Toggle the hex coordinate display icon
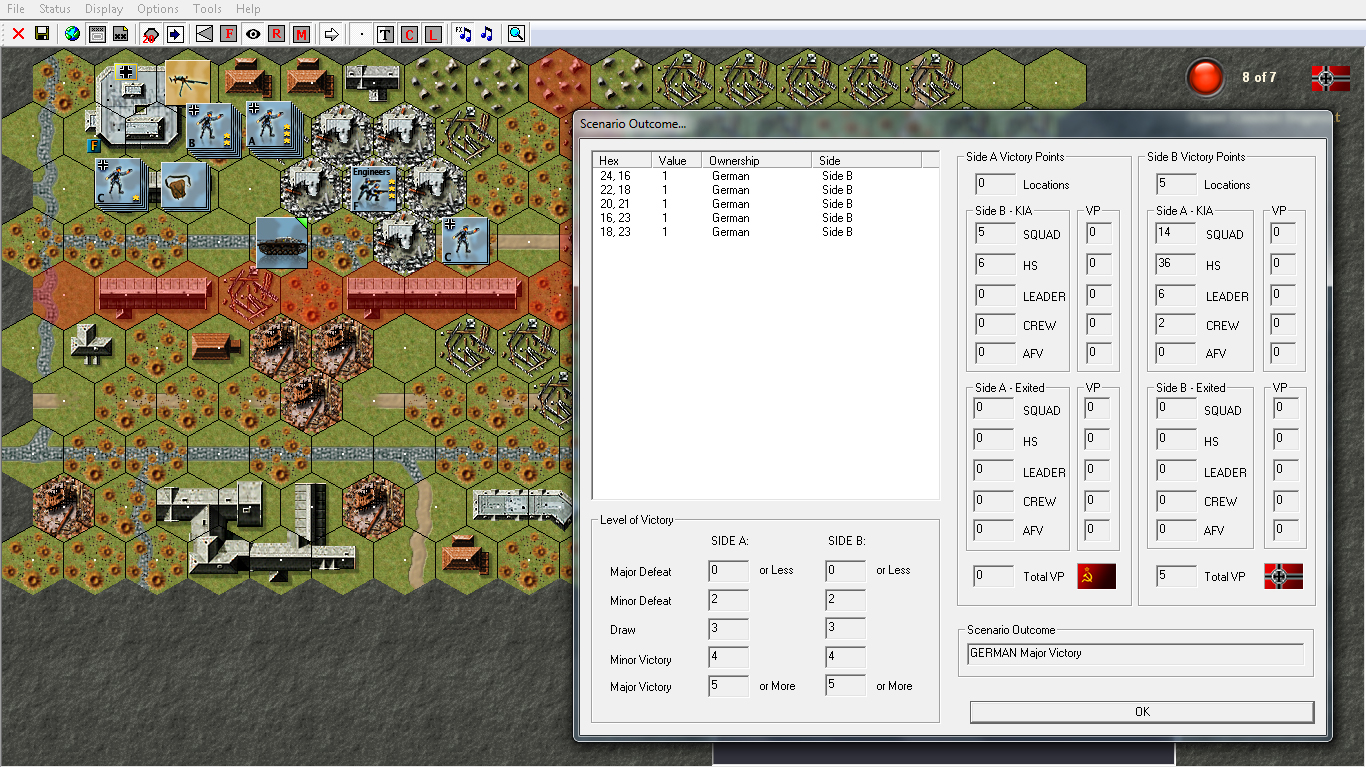This screenshot has height=768, width=1366. coord(97,34)
